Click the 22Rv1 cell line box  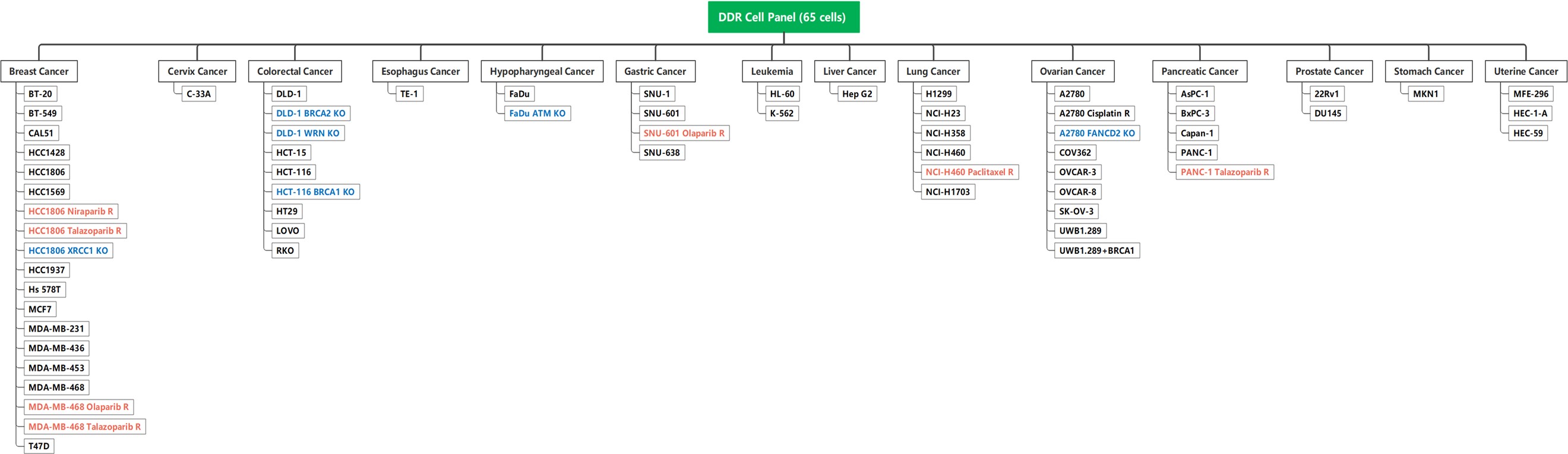pyautogui.click(x=1326, y=94)
